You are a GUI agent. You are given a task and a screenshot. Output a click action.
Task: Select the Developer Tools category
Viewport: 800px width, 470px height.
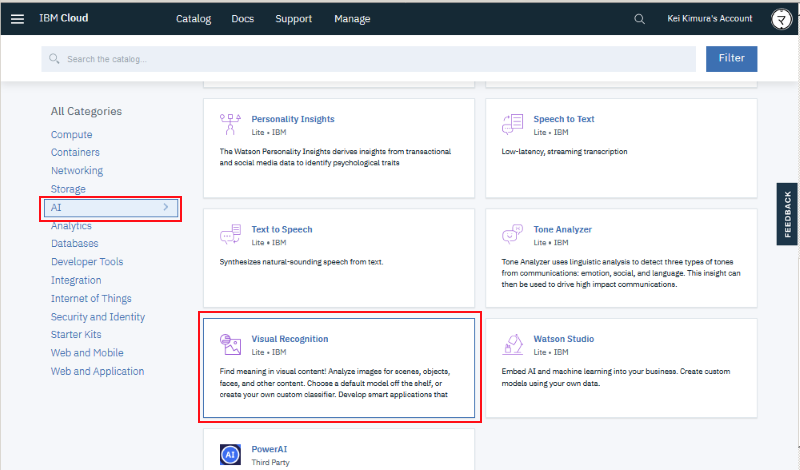pos(87,262)
